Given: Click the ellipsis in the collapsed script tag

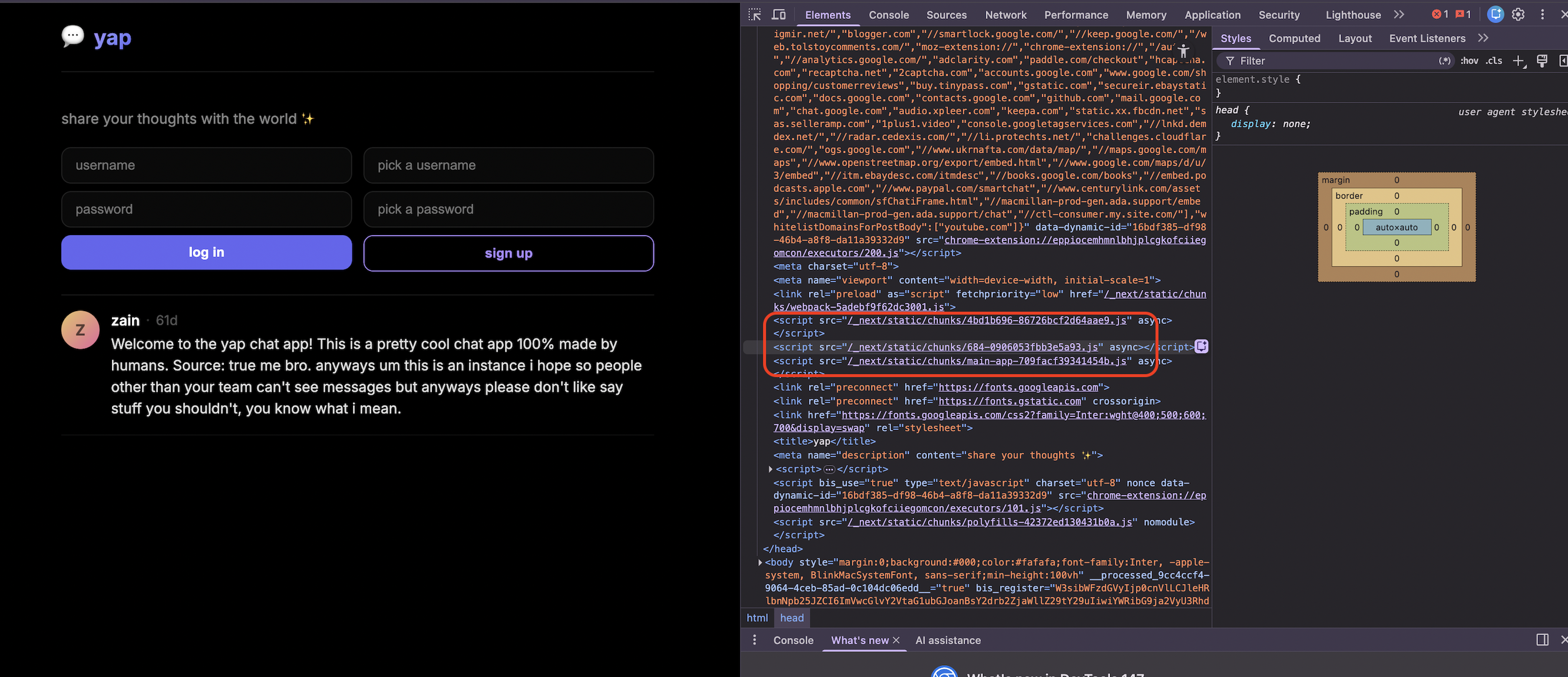Looking at the screenshot, I should (x=829, y=470).
